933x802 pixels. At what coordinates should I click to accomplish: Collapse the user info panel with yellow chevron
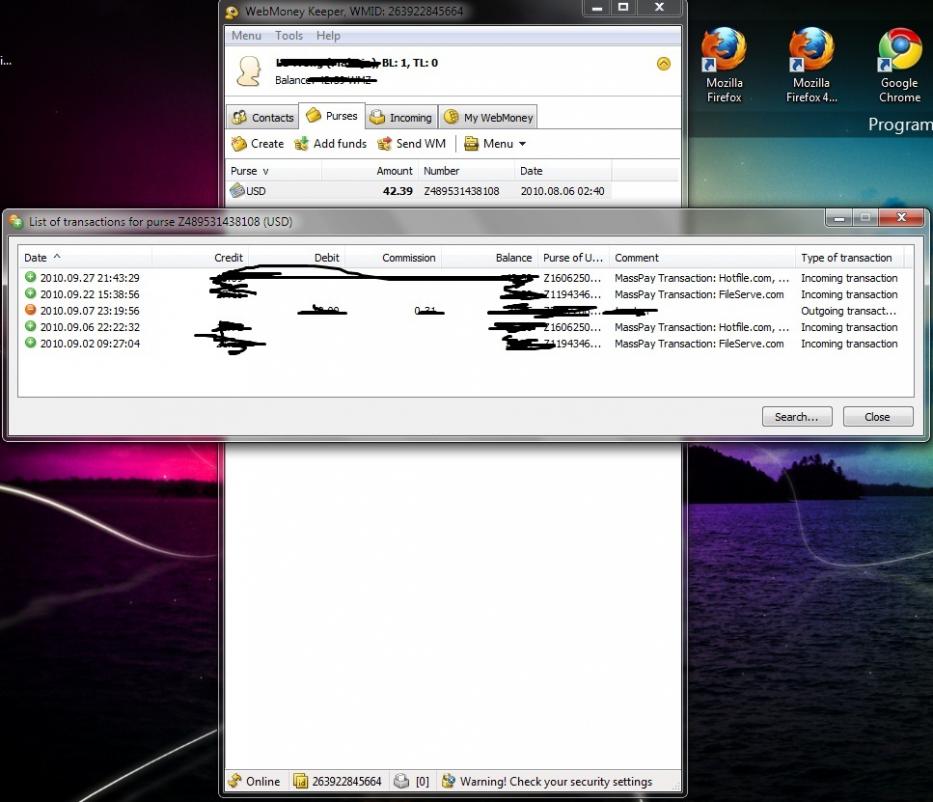tap(663, 64)
